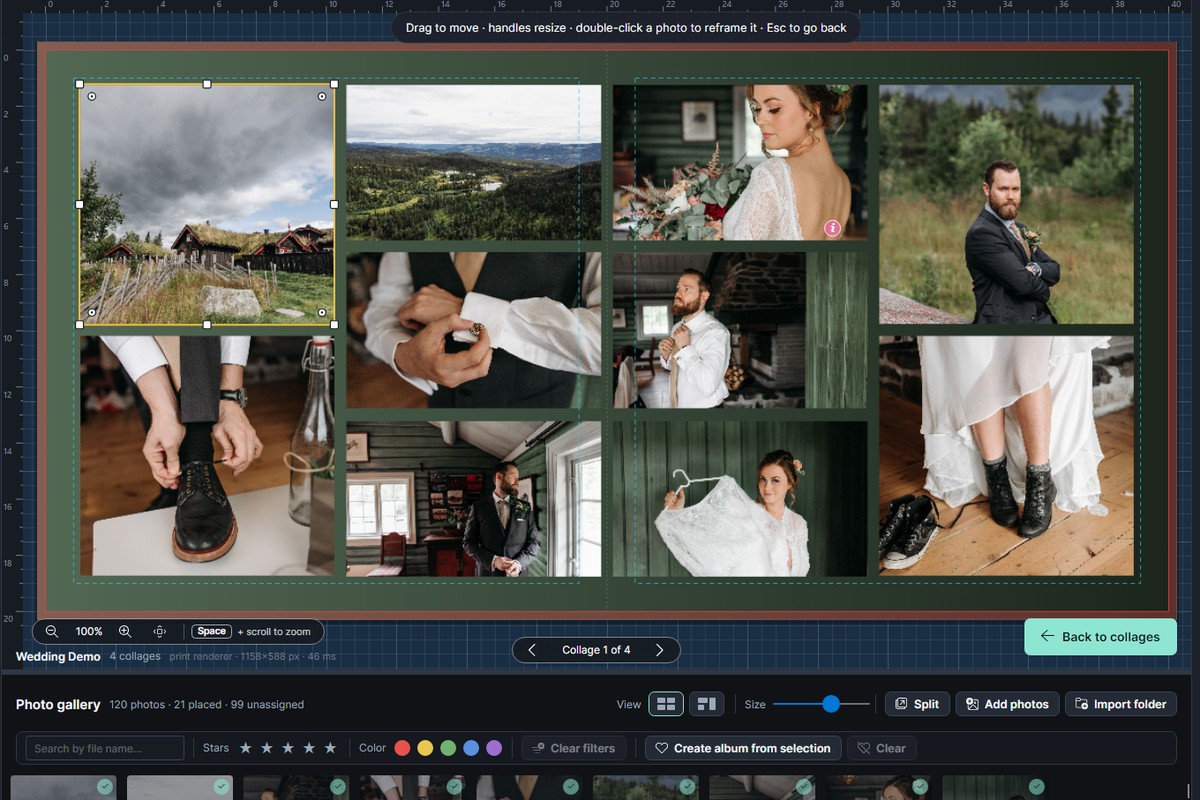
Task: Select the groom by window photo
Action: [x=474, y=498]
